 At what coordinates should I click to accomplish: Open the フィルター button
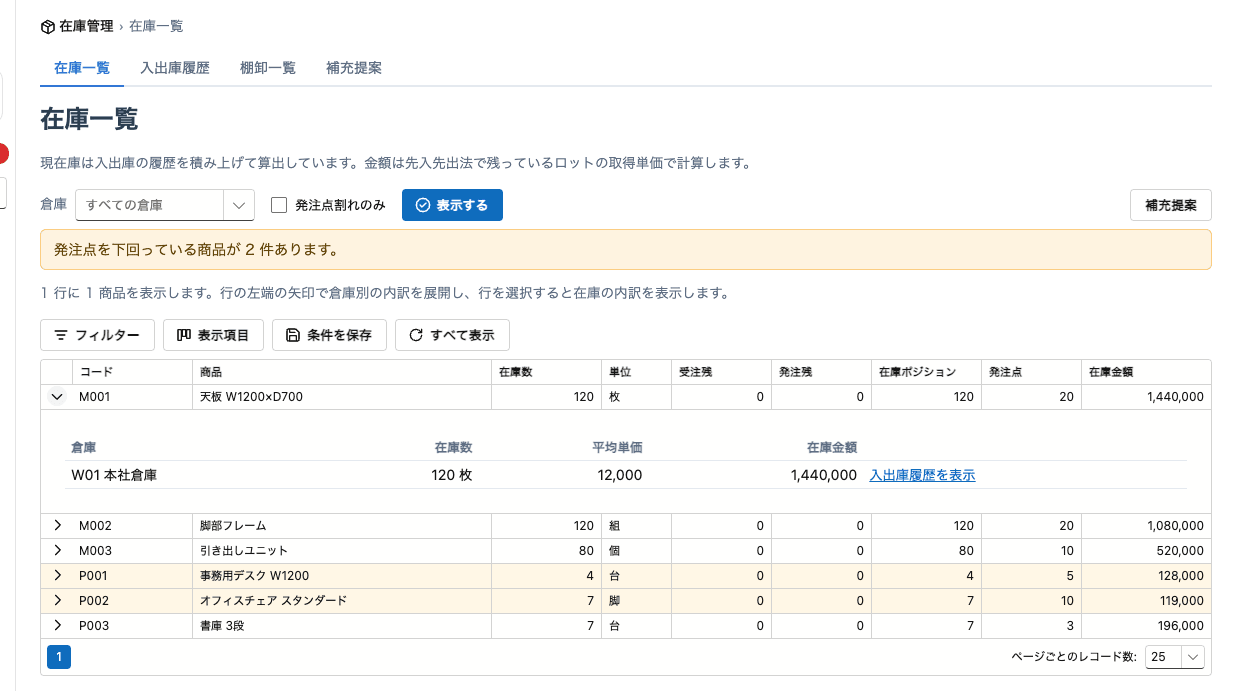(x=97, y=335)
